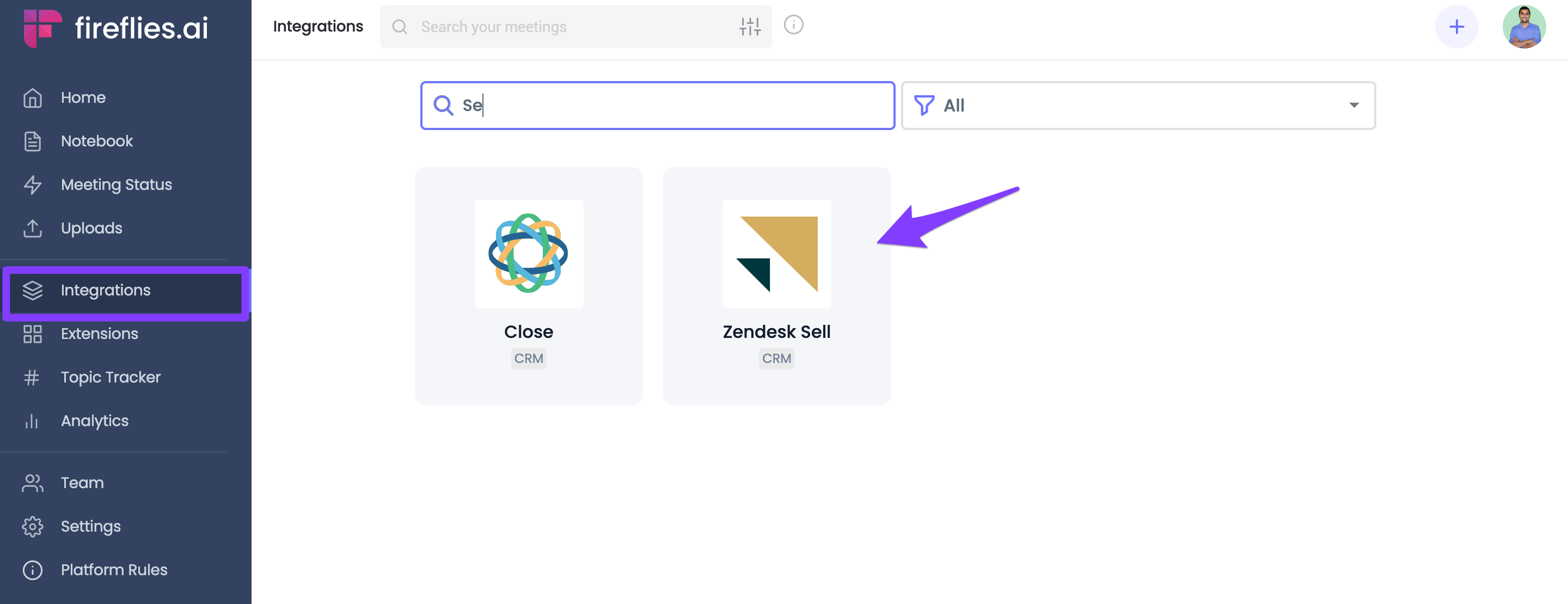Click the plus add button
This screenshot has width=1568, height=604.
[x=1456, y=27]
